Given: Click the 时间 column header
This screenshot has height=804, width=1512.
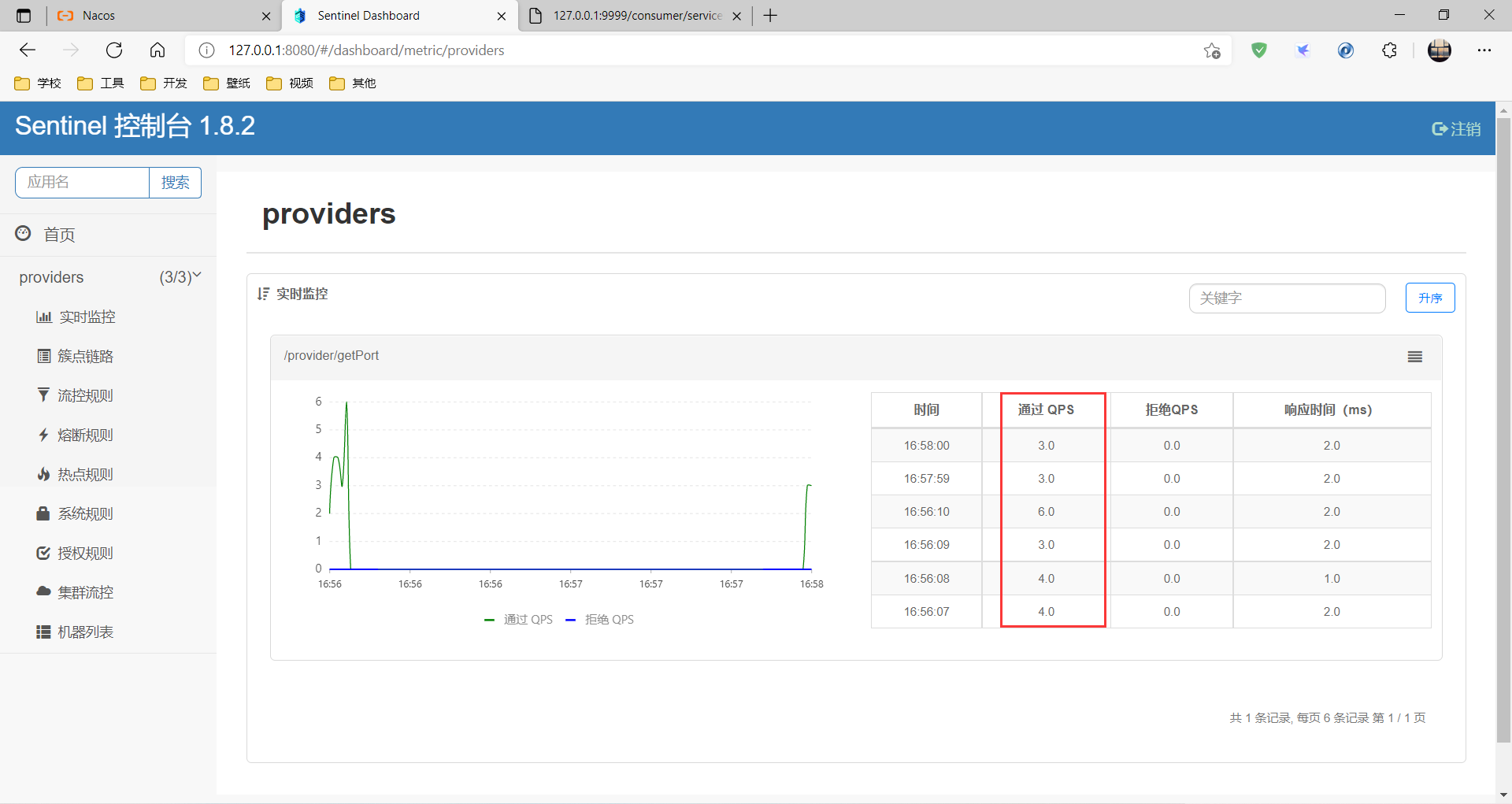Looking at the screenshot, I should click(926, 410).
